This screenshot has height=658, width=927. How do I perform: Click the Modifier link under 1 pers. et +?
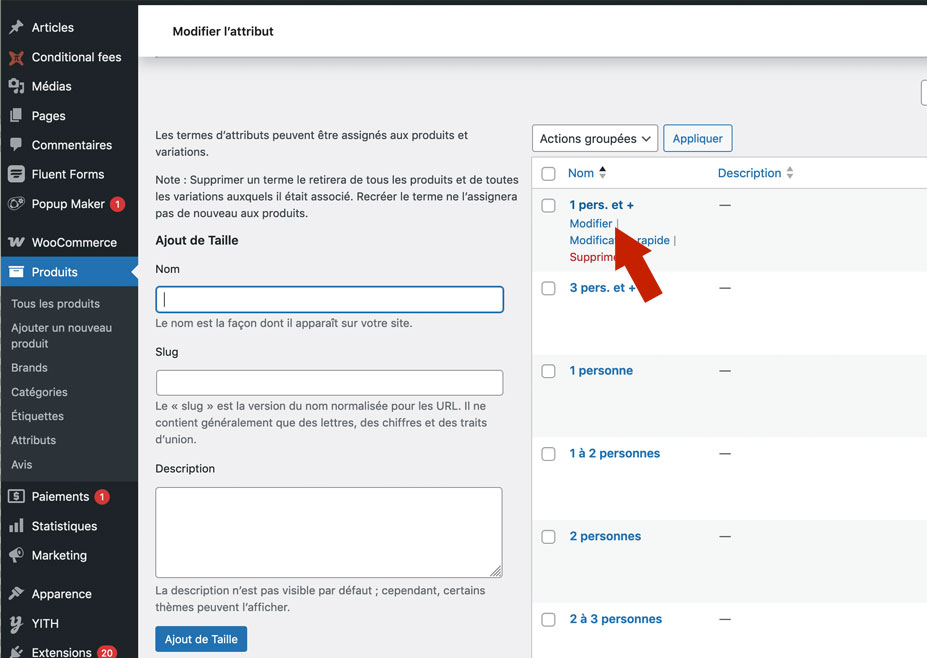click(x=590, y=223)
